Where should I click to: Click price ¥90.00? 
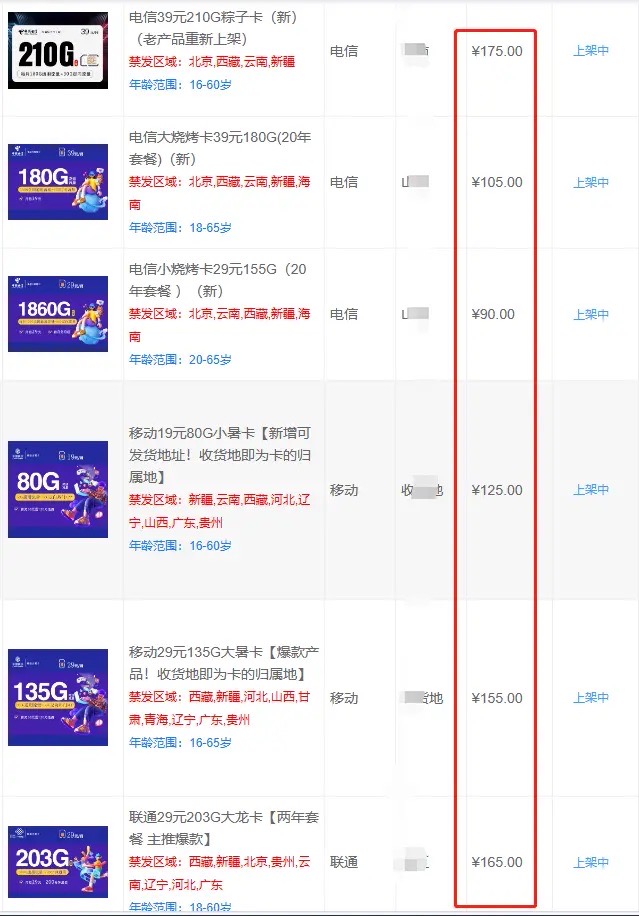coord(493,314)
